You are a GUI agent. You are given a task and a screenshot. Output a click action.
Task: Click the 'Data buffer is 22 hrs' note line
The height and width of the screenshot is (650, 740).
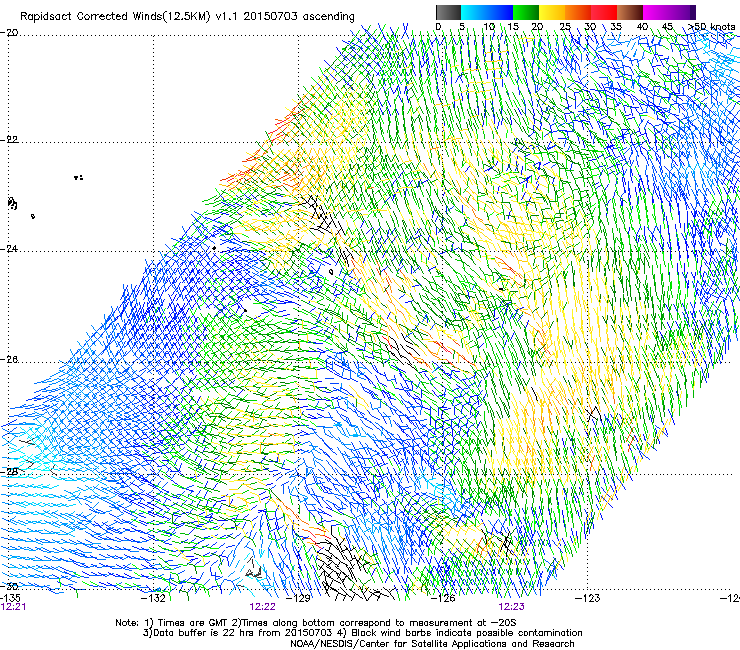click(x=362, y=633)
